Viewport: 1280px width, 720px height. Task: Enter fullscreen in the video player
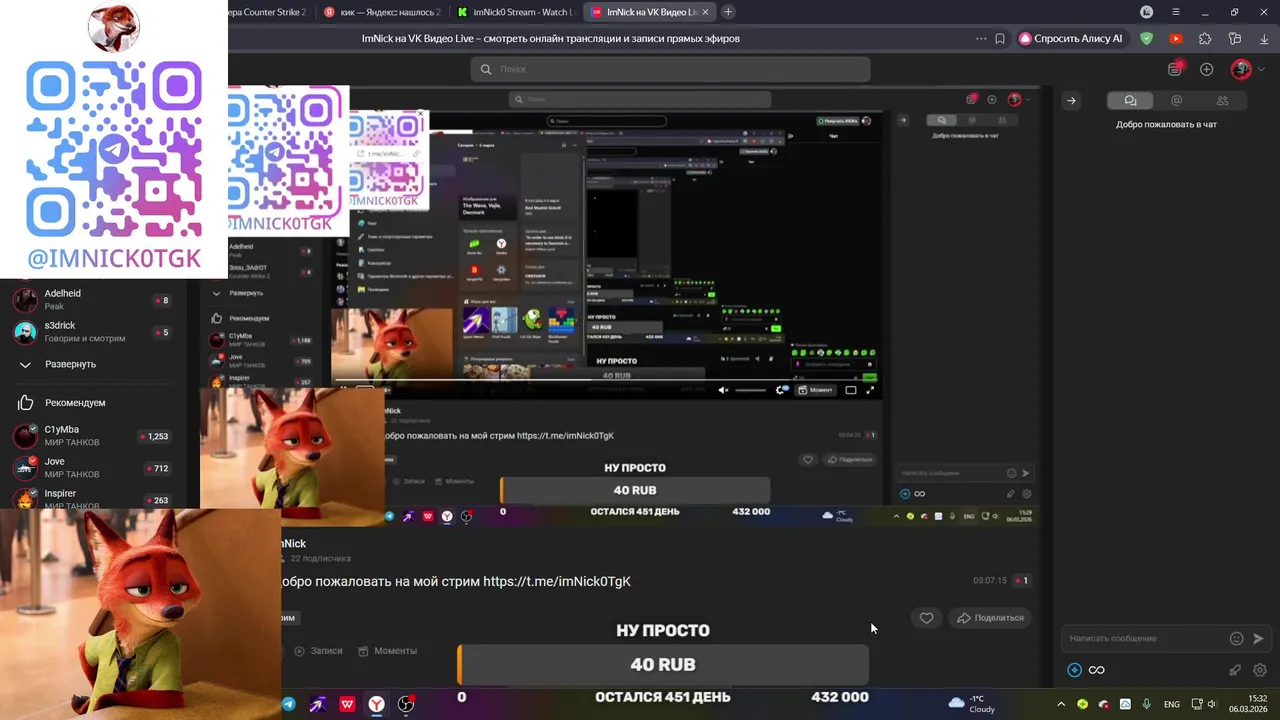point(870,390)
